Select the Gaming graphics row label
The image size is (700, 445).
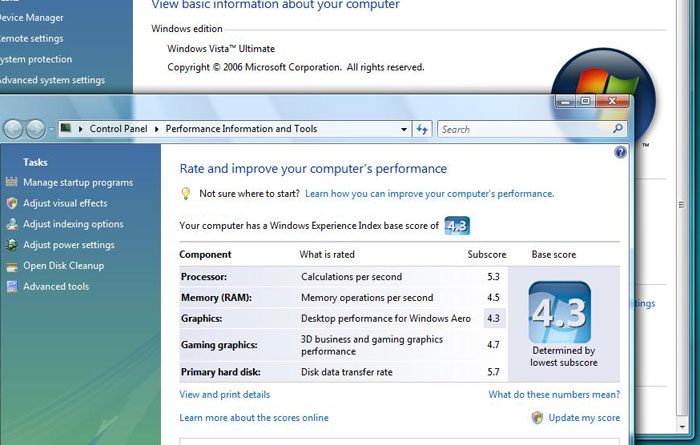[219, 345]
